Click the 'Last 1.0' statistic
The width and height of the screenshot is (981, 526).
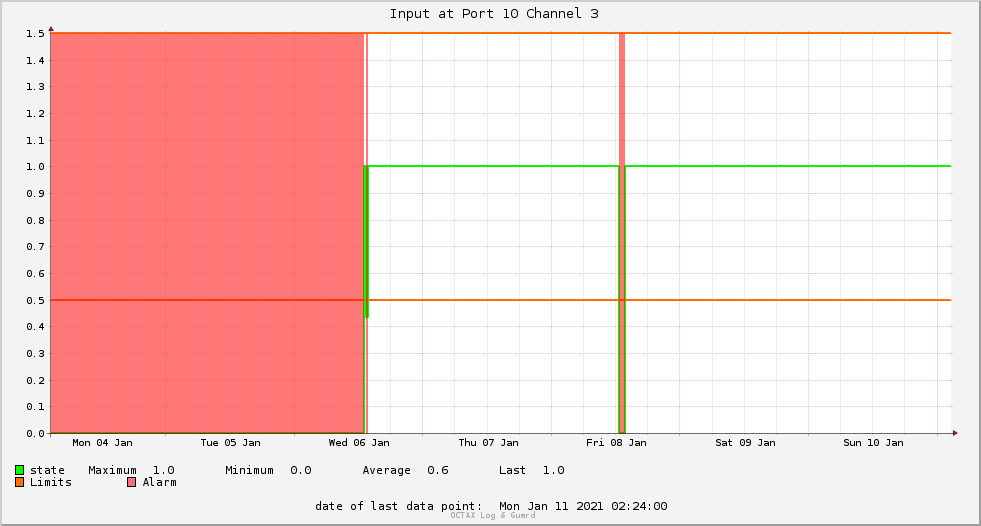(532, 470)
